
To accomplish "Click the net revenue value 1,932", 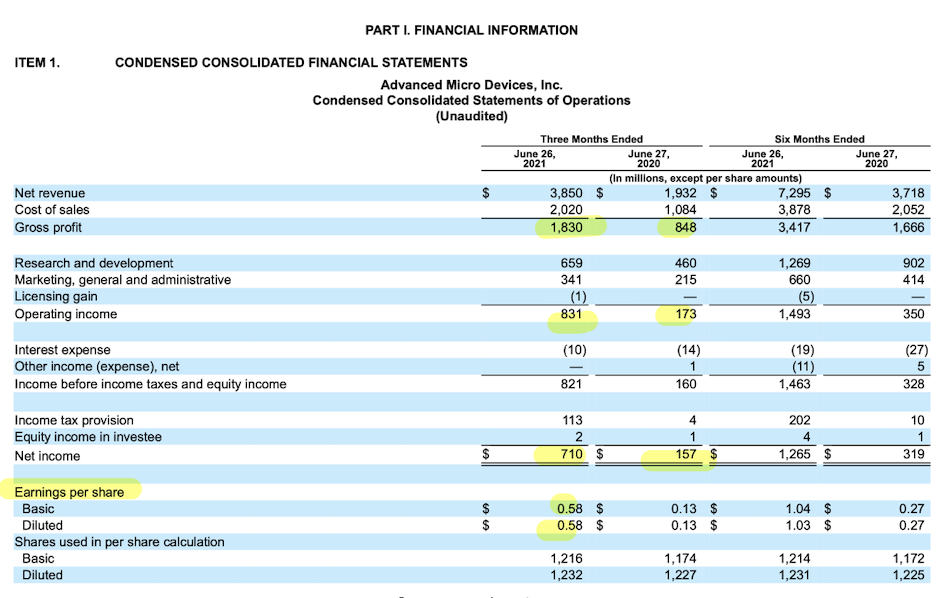I will (680, 193).
